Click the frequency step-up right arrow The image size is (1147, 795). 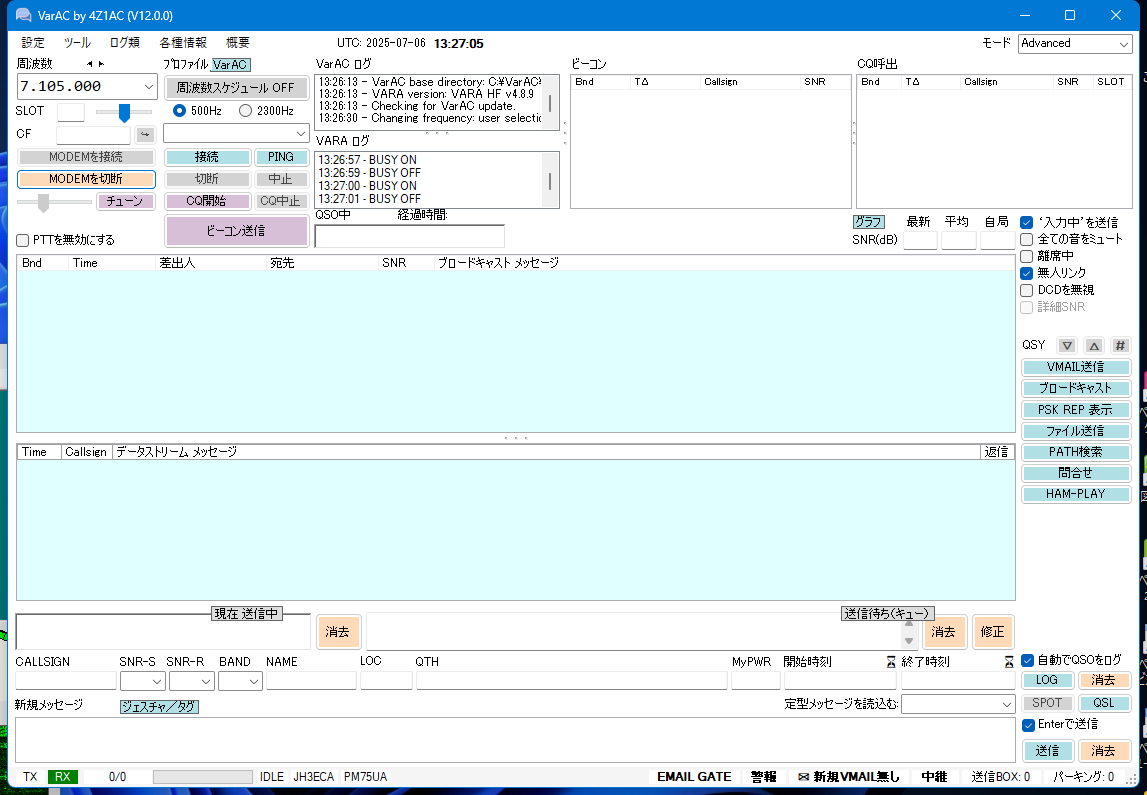click(x=101, y=64)
